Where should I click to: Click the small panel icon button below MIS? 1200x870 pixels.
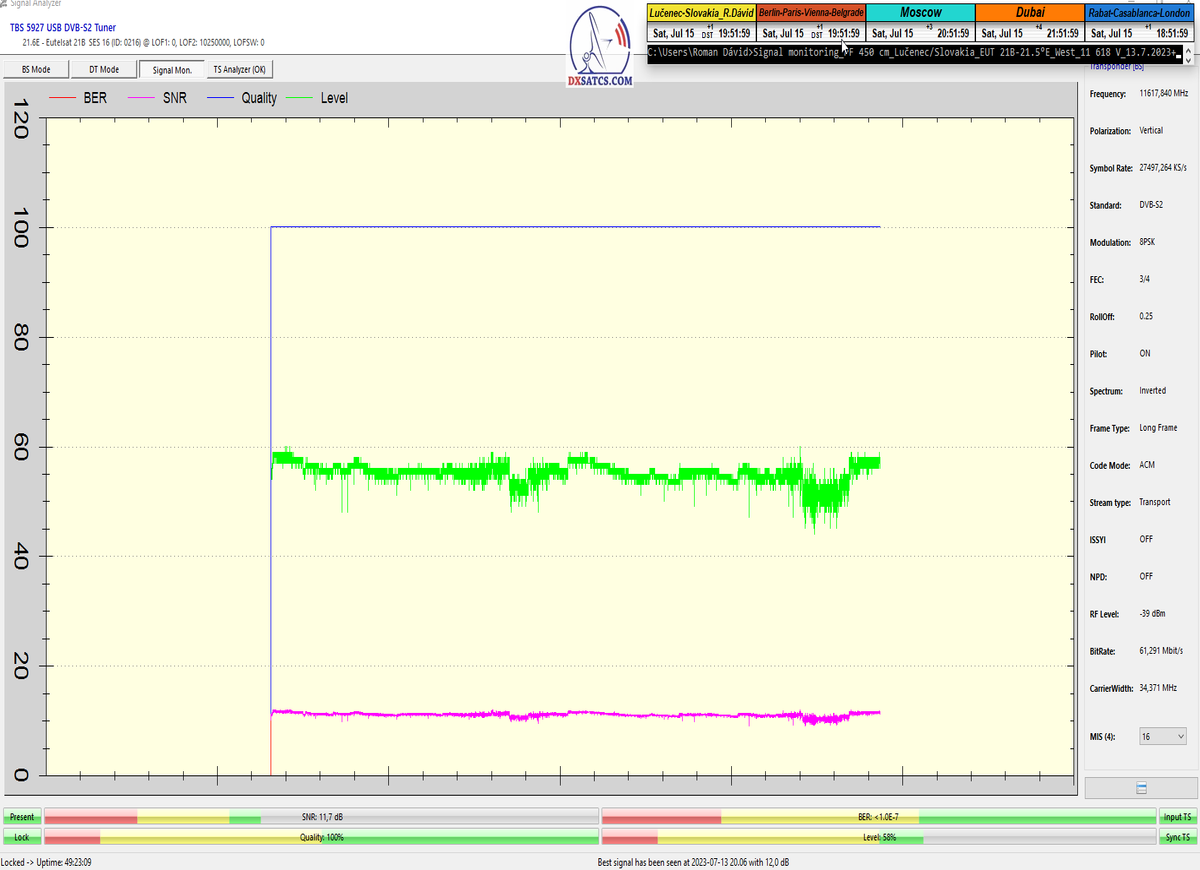tap(1141, 789)
